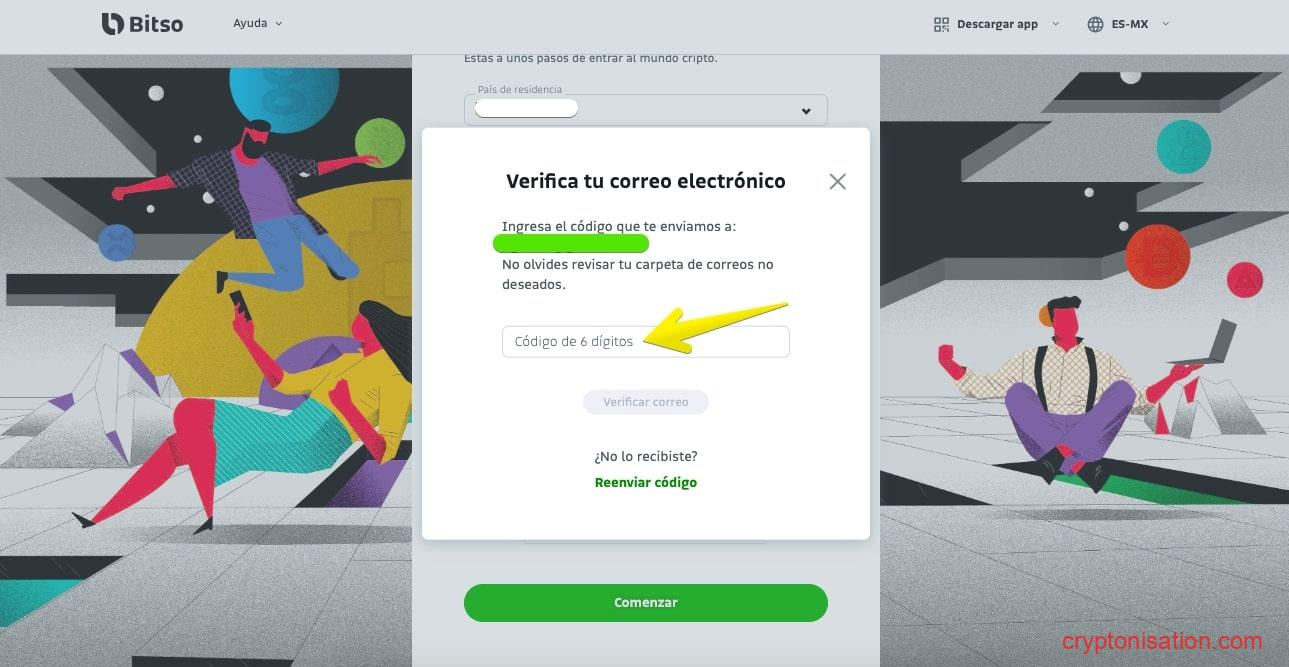This screenshot has width=1289, height=667.
Task: Open the Ayuda menu
Action: coord(250,23)
